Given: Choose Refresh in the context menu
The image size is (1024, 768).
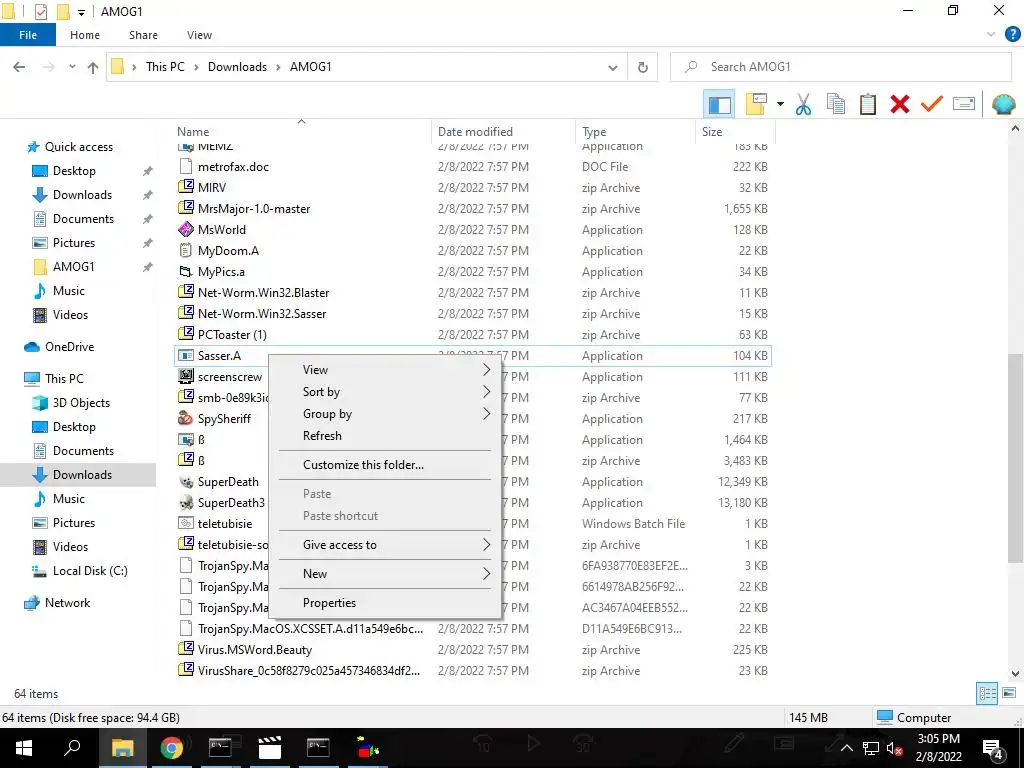Looking at the screenshot, I should pos(385,436).
